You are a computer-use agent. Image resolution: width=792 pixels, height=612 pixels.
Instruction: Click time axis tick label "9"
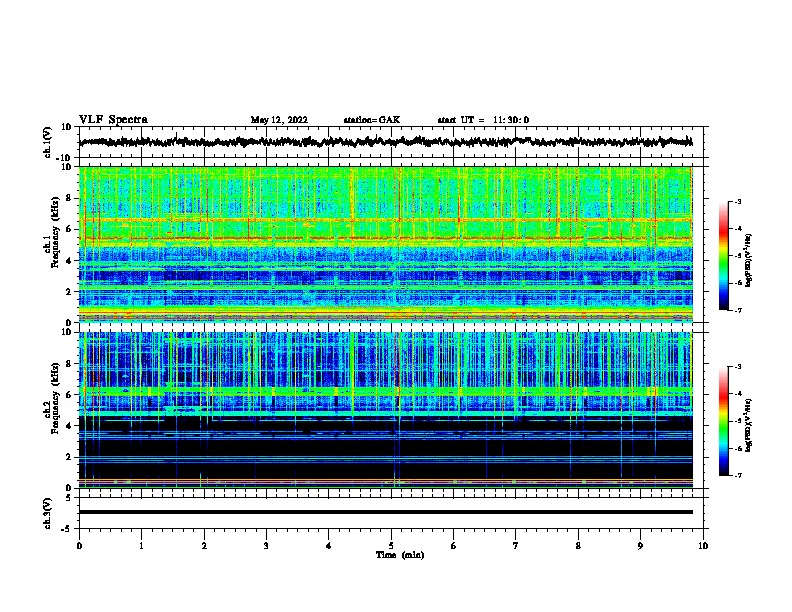pyautogui.click(x=640, y=545)
